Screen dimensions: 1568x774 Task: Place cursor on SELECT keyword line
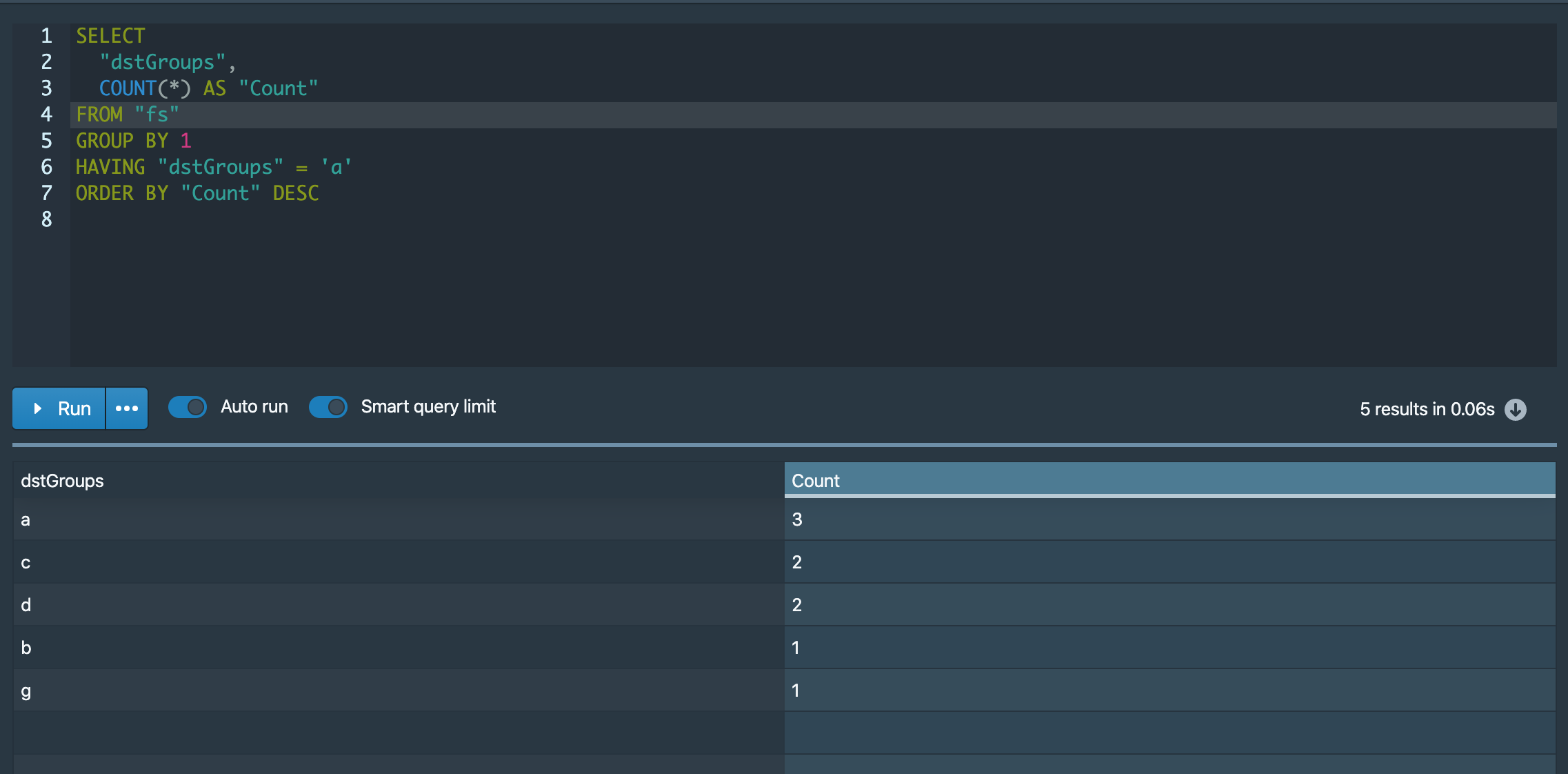110,36
